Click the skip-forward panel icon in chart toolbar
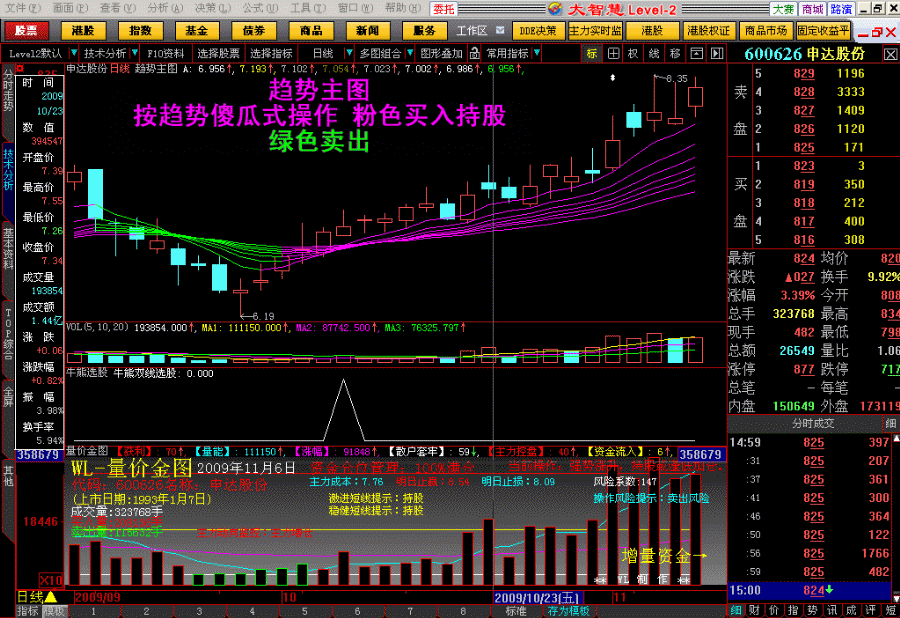 pos(717,53)
